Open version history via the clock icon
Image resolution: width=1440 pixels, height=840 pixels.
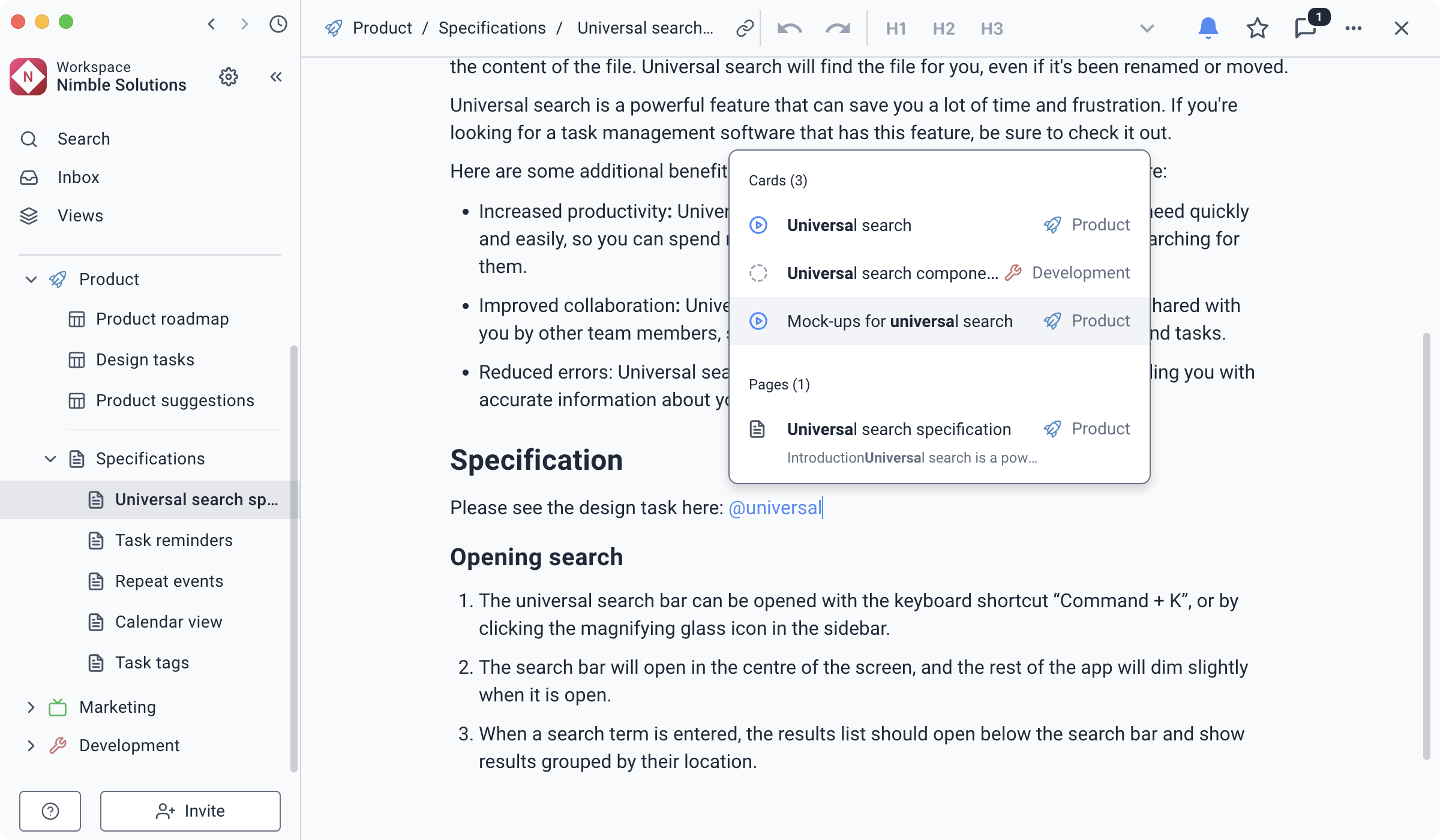coord(277,25)
